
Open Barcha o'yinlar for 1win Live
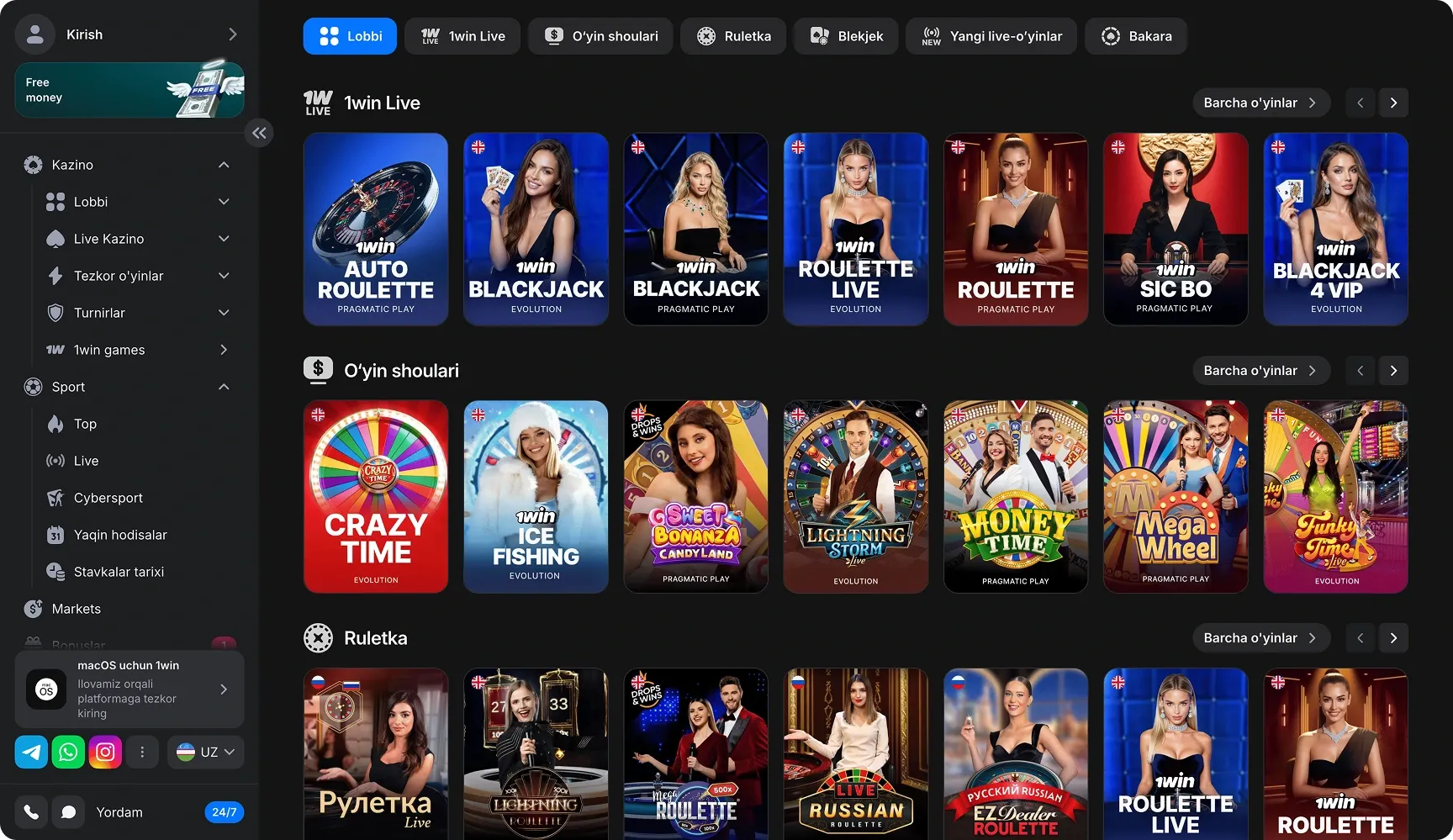click(1260, 103)
